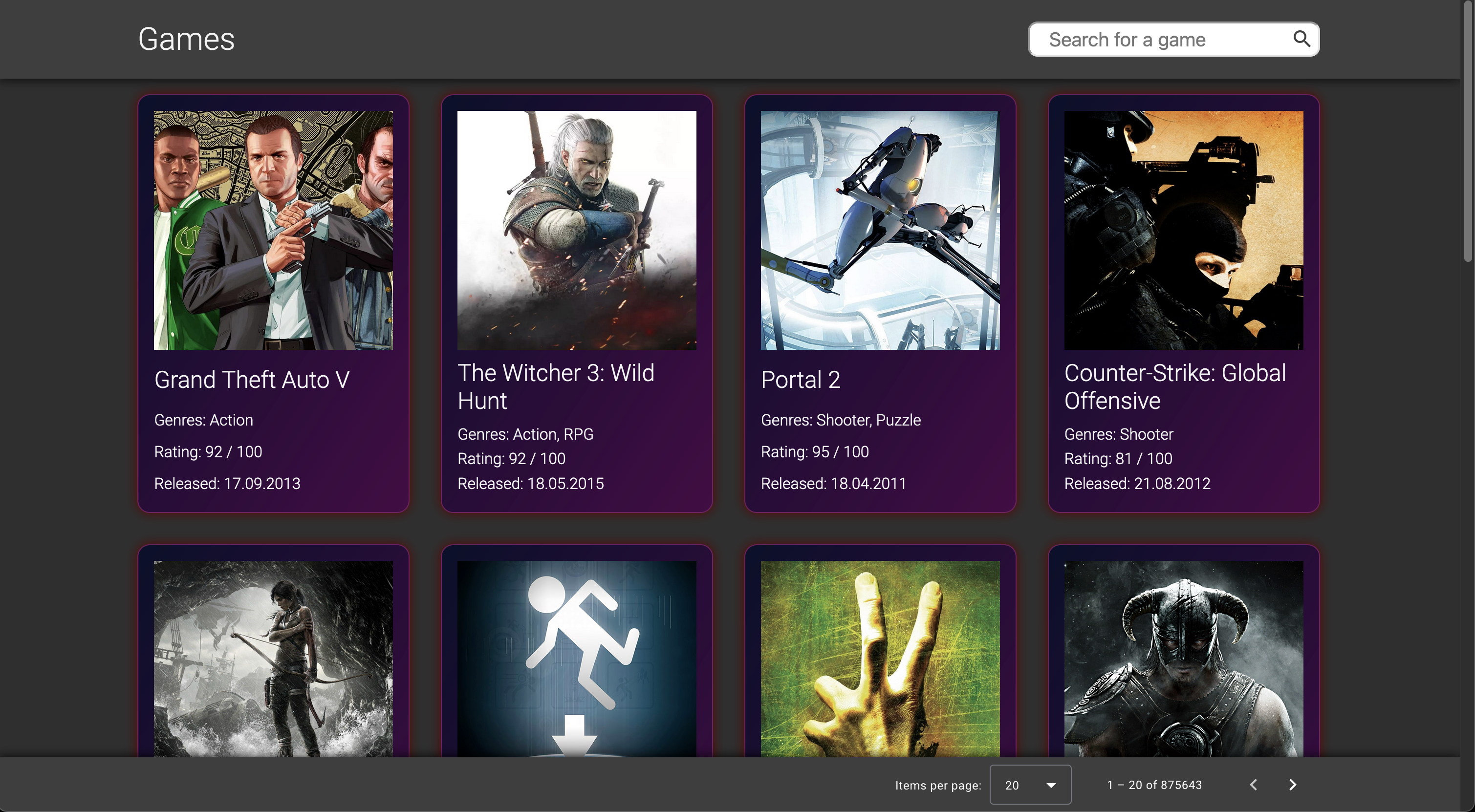Go to next page of games
The height and width of the screenshot is (812, 1475).
pyautogui.click(x=1292, y=785)
